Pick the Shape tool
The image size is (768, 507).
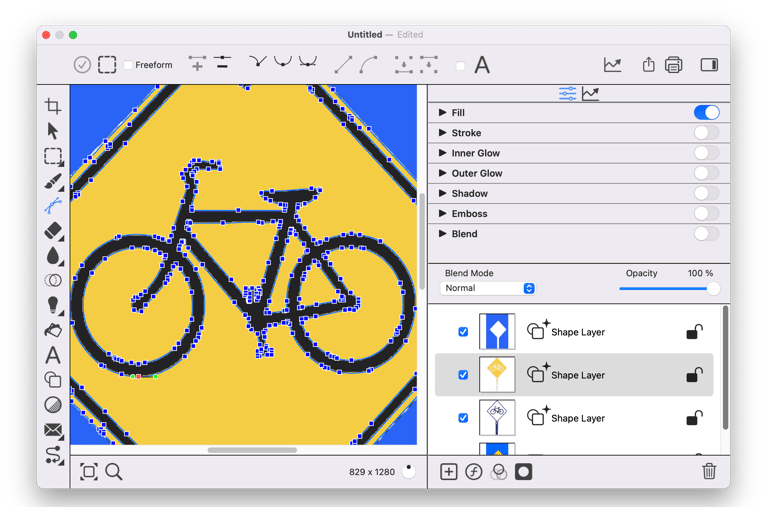point(53,380)
